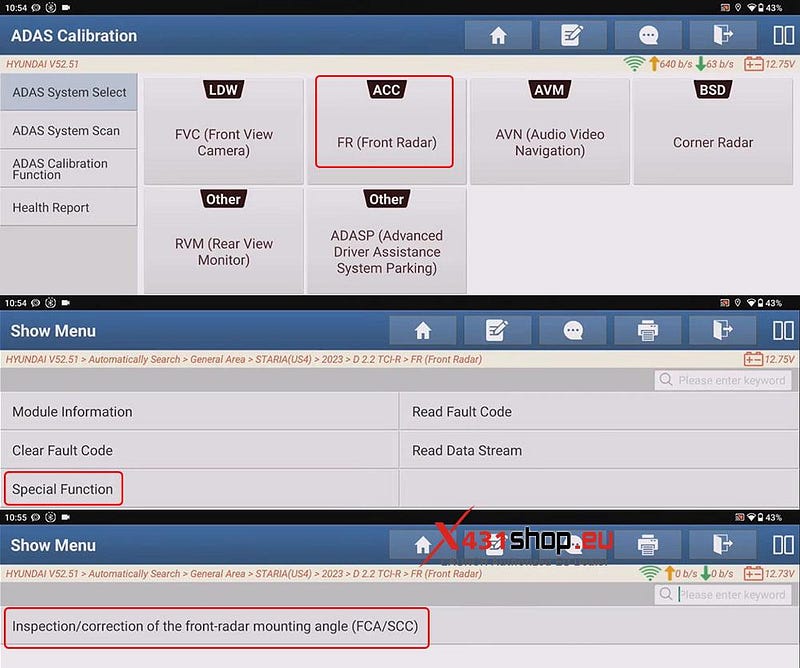Viewport: 800px width, 668px height.
Task: Open Clear Fault Code
Action: [x=199, y=450]
